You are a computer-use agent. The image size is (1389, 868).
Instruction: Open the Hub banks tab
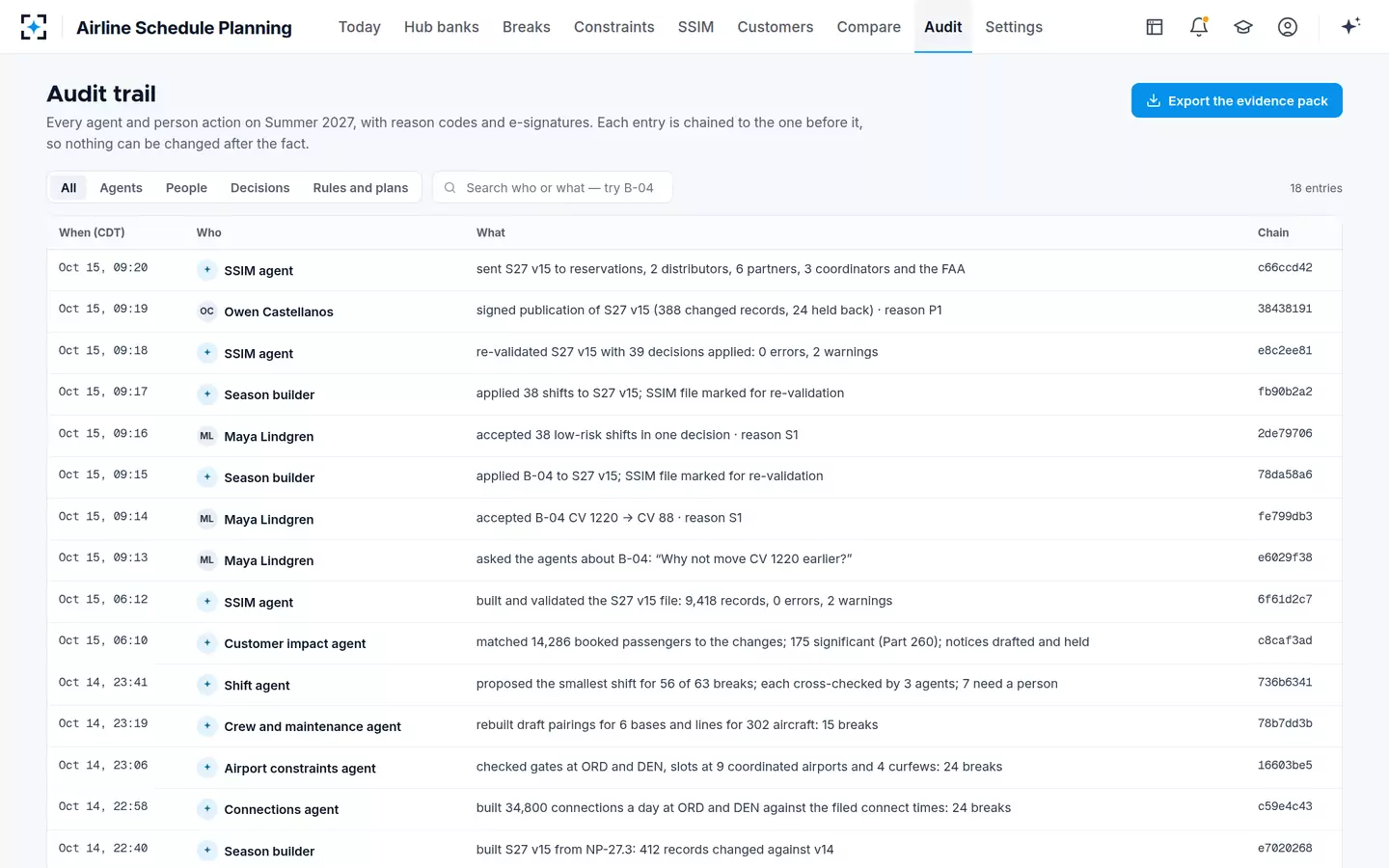(x=442, y=27)
